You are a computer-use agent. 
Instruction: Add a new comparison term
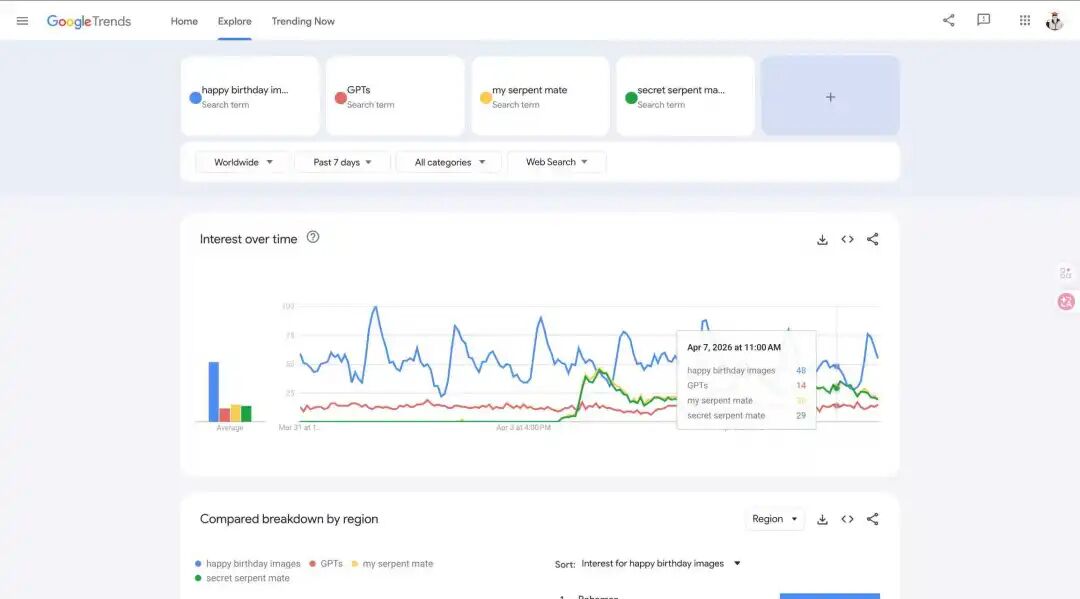[x=830, y=96]
